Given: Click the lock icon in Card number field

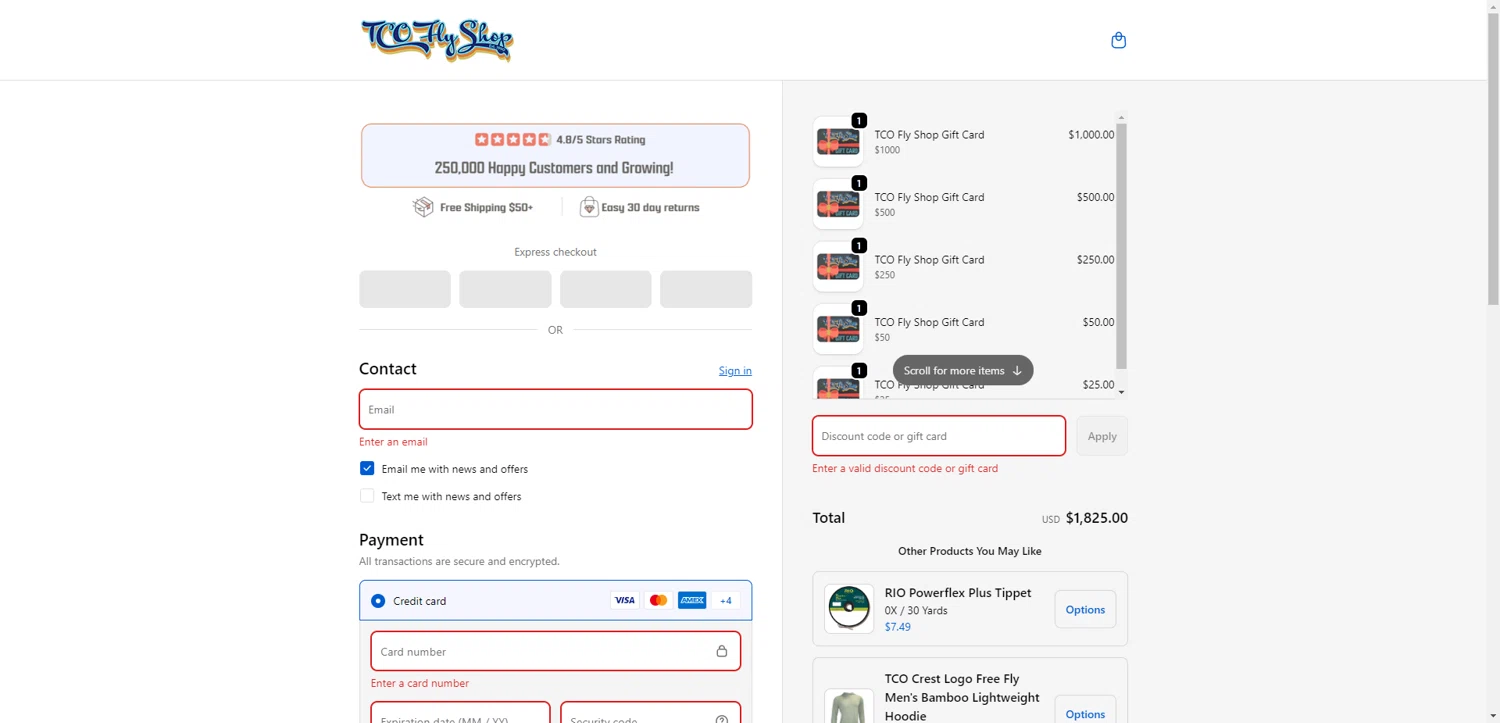Looking at the screenshot, I should point(721,651).
